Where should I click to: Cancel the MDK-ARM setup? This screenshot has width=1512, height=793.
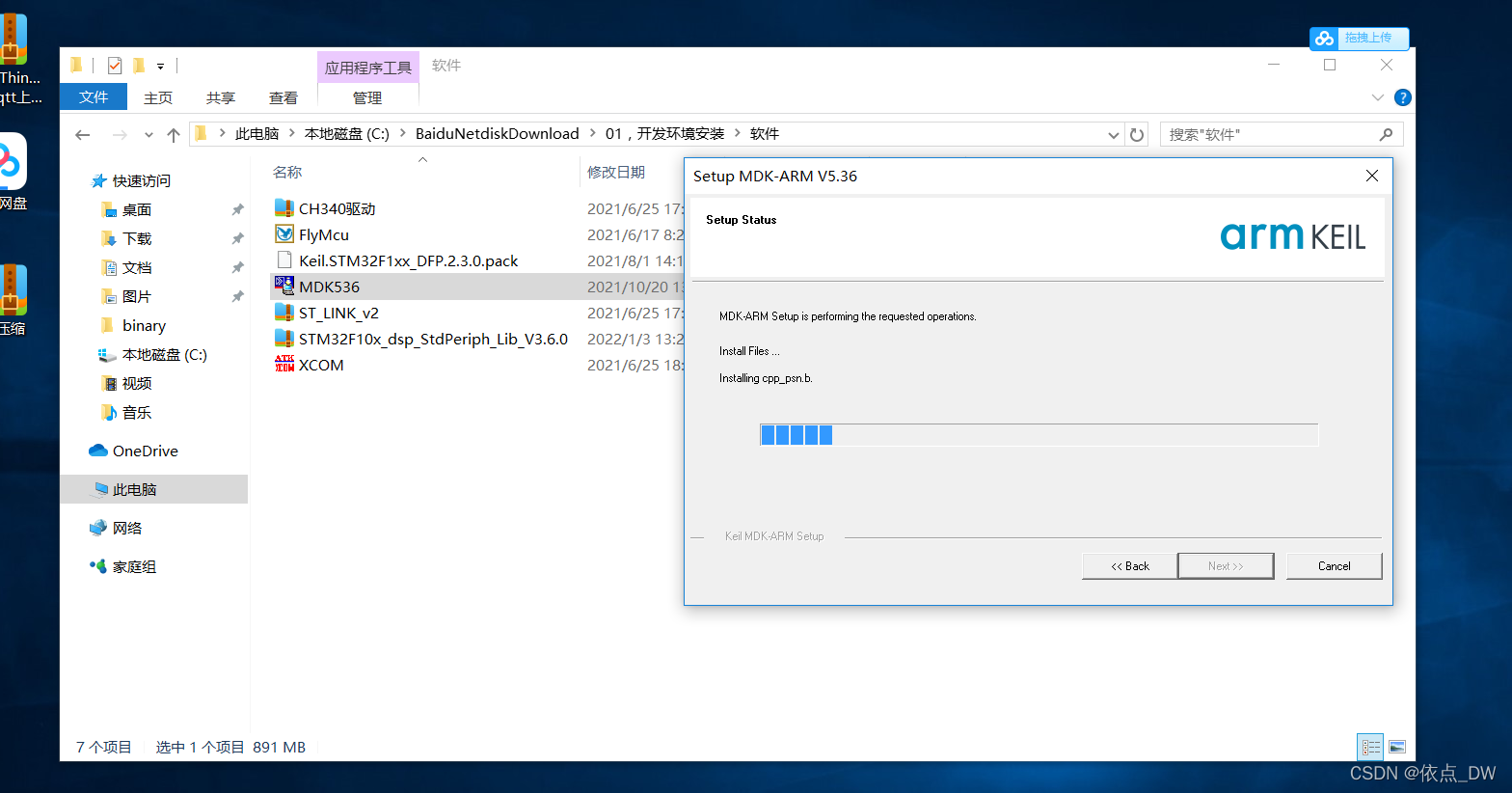point(1335,566)
